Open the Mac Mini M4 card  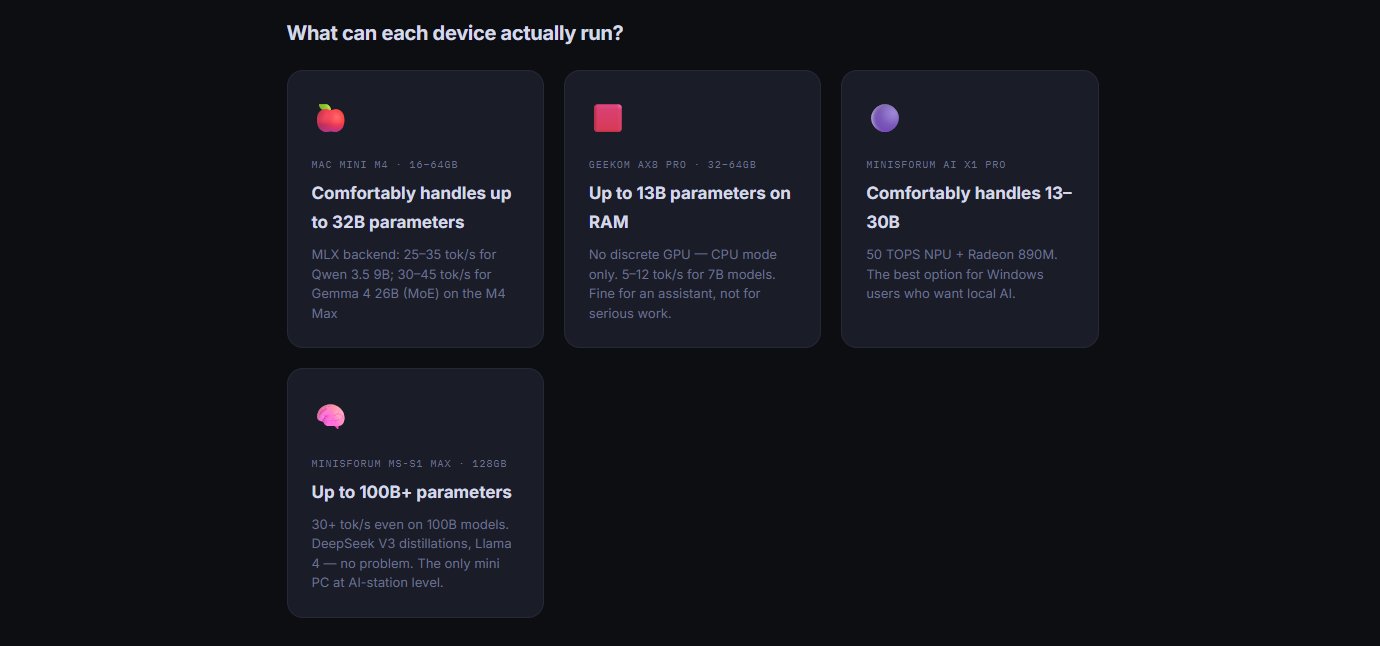coord(415,209)
